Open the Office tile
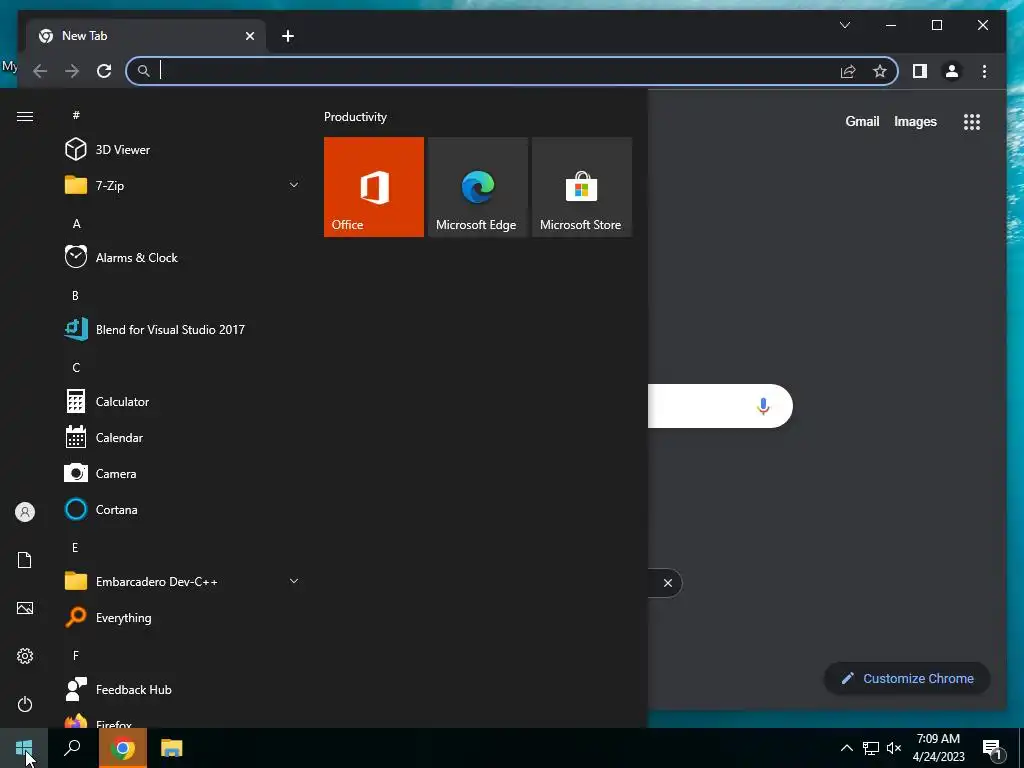This screenshot has width=1024, height=768. 374,187
